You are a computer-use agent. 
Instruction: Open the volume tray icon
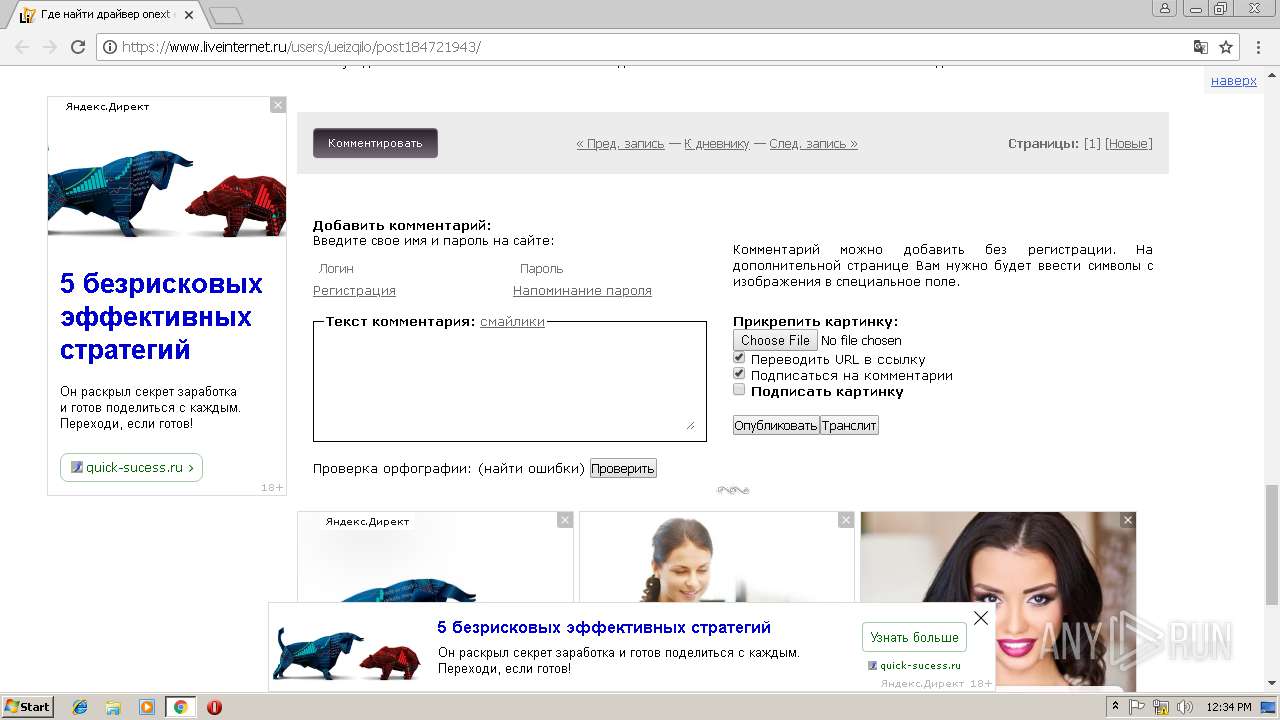[1185, 707]
